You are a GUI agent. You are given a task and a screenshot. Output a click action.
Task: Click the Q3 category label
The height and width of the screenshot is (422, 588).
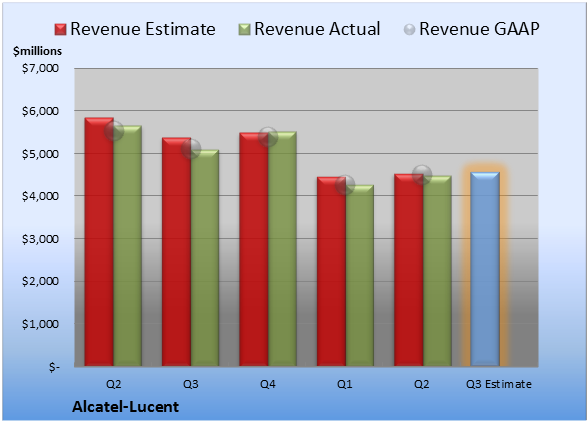190,384
